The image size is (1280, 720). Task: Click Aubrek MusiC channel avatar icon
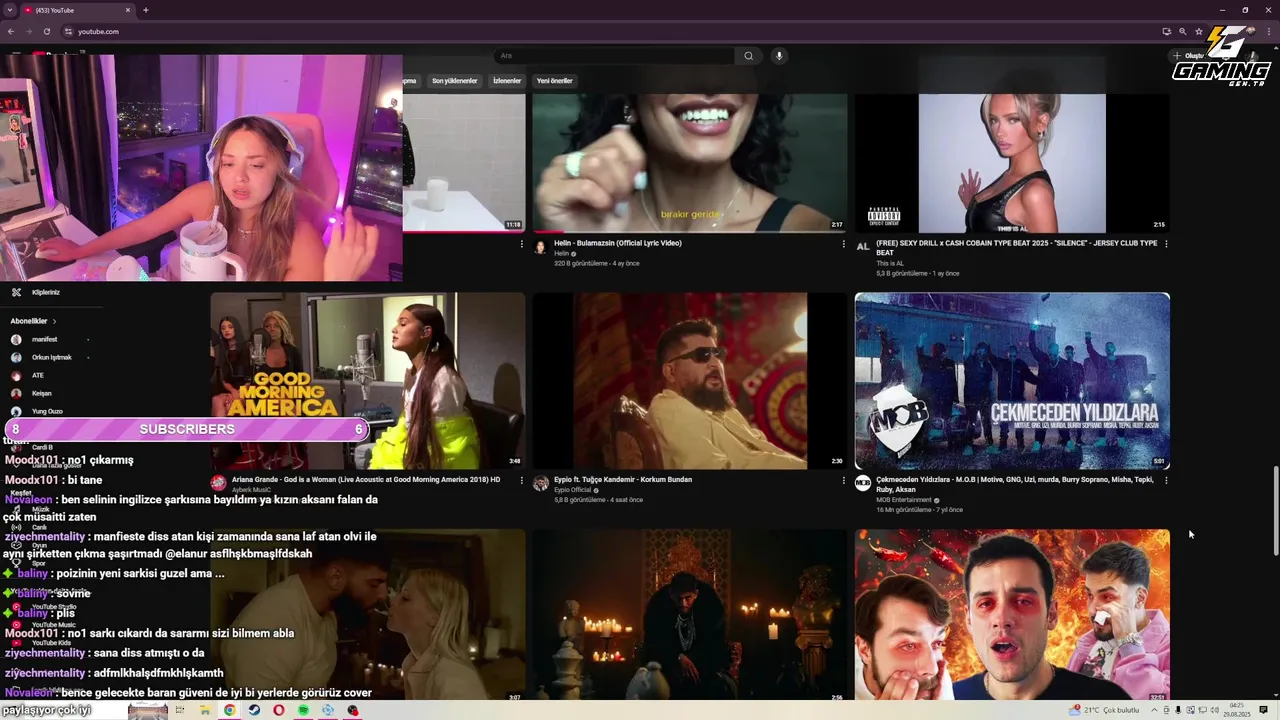pos(218,483)
